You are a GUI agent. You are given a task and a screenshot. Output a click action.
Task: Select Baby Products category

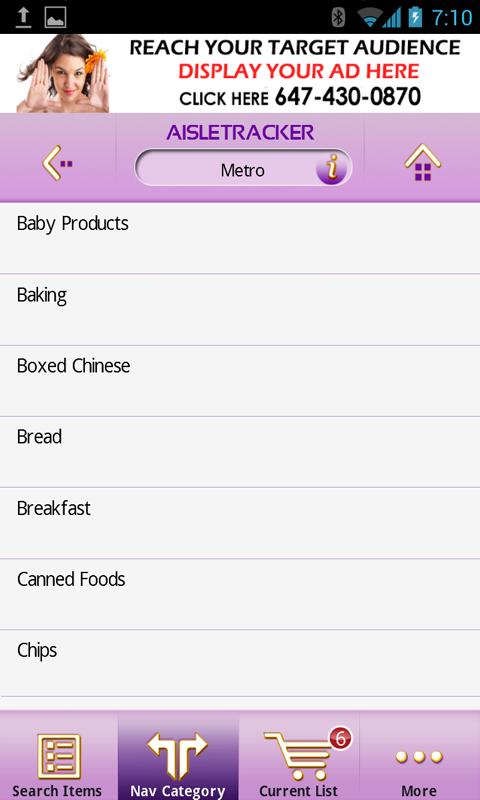coord(240,238)
